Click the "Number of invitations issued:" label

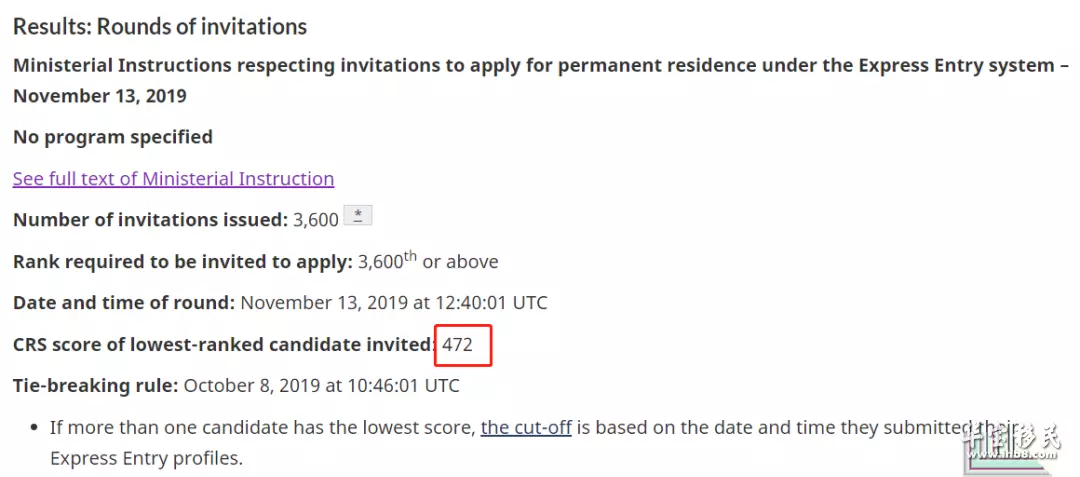point(151,220)
